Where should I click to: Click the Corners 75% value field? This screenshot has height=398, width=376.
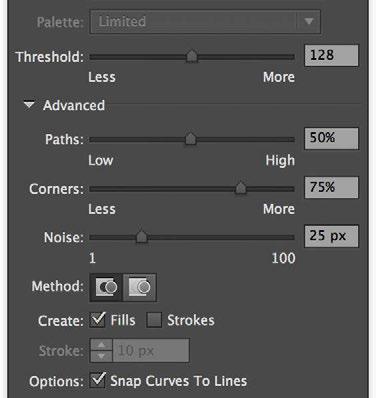pos(331,187)
